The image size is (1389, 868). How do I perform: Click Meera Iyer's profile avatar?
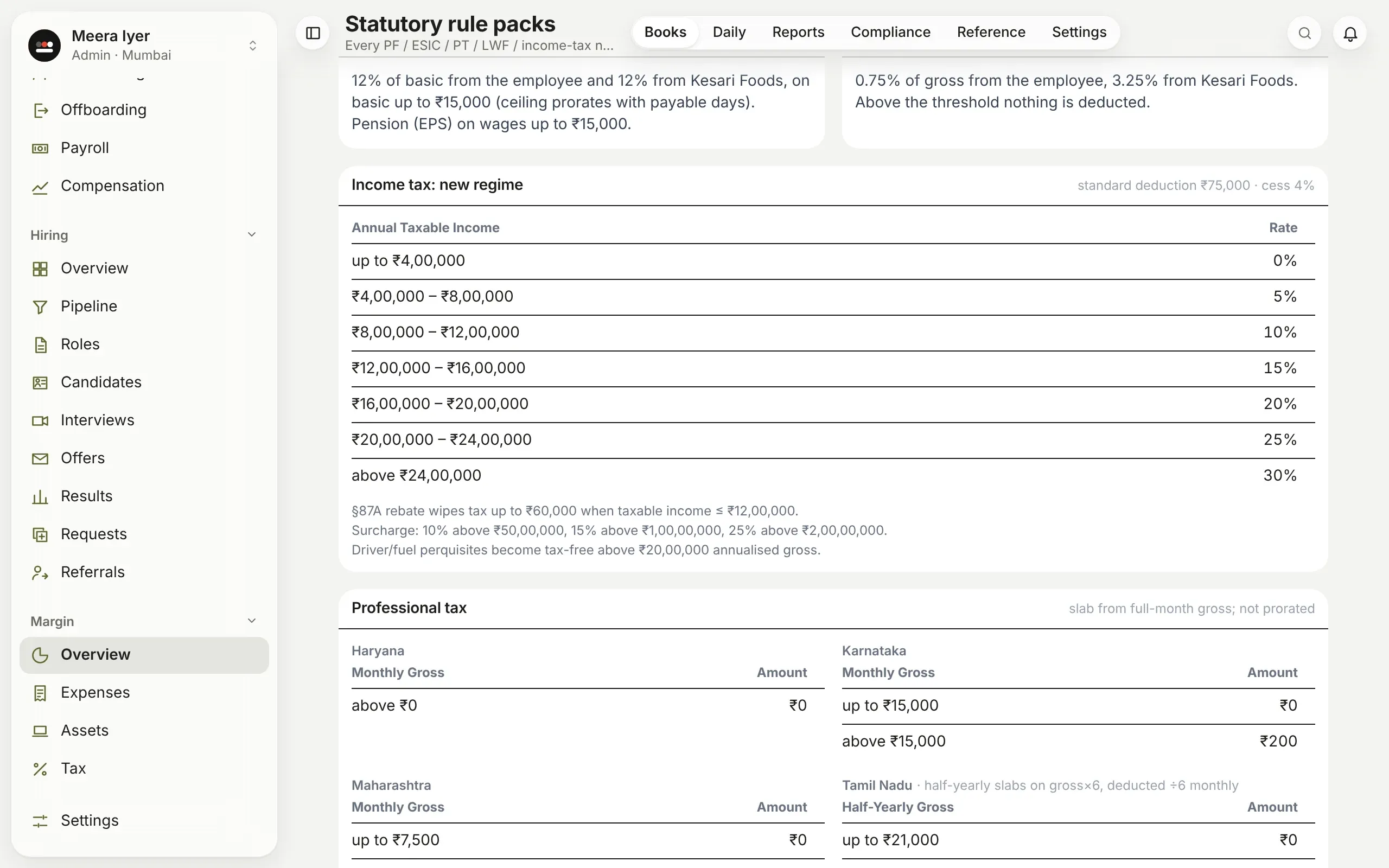point(44,46)
